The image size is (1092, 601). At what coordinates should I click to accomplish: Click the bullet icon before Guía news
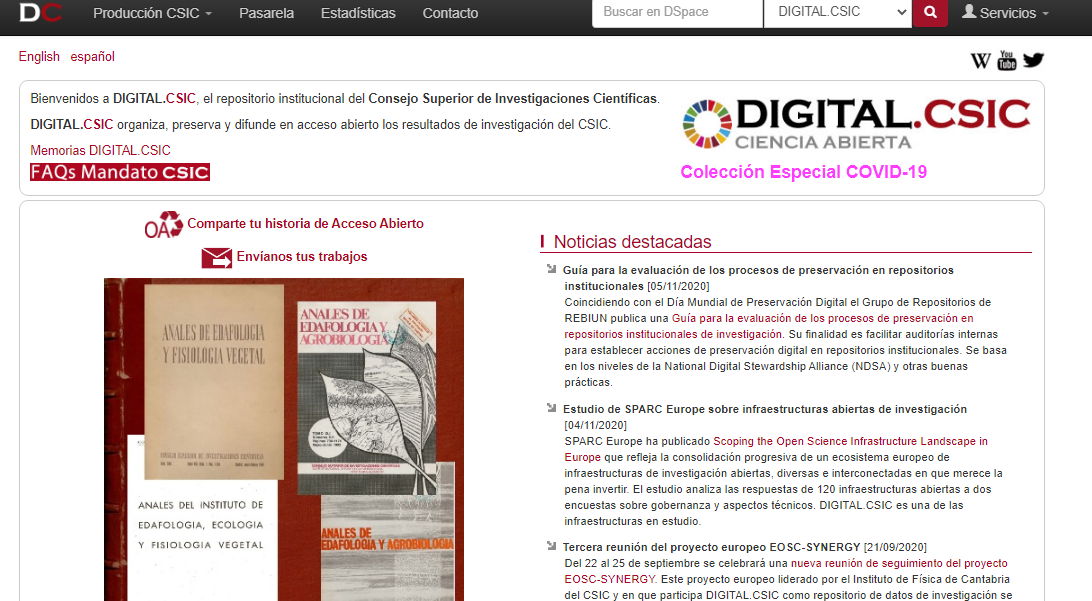click(x=552, y=269)
